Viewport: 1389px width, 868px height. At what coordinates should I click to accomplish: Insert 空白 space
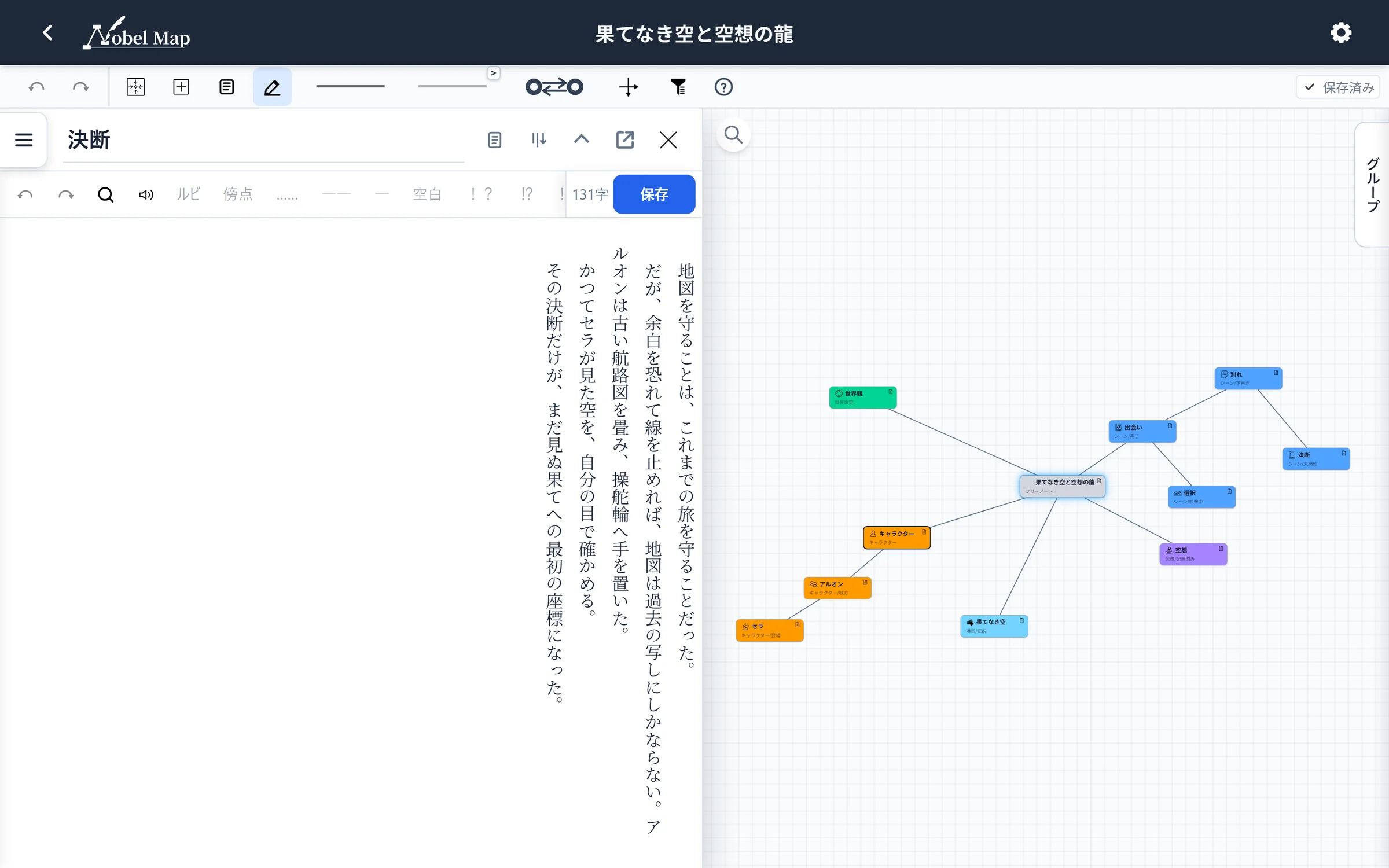(427, 194)
